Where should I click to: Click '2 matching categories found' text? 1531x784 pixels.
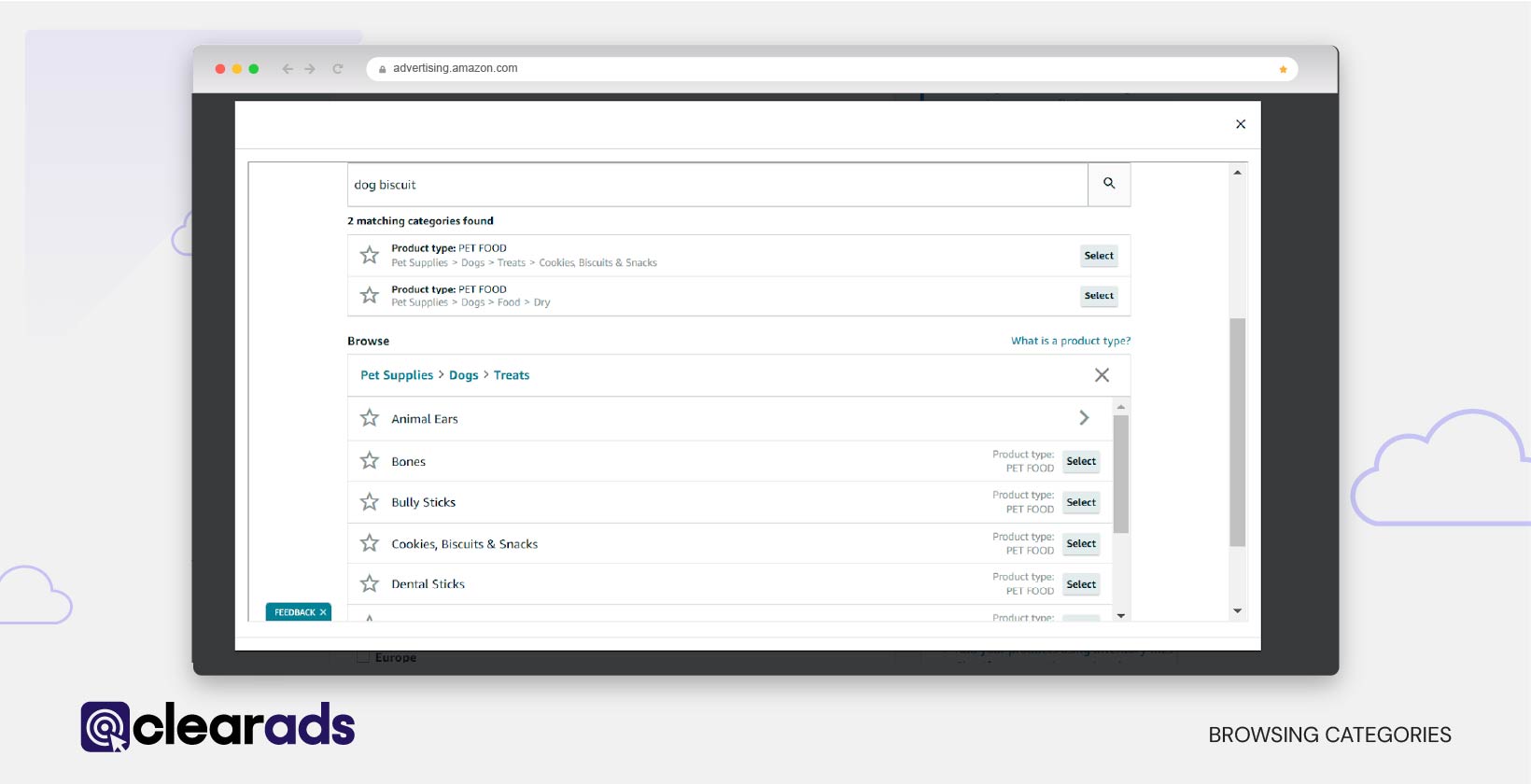[420, 221]
